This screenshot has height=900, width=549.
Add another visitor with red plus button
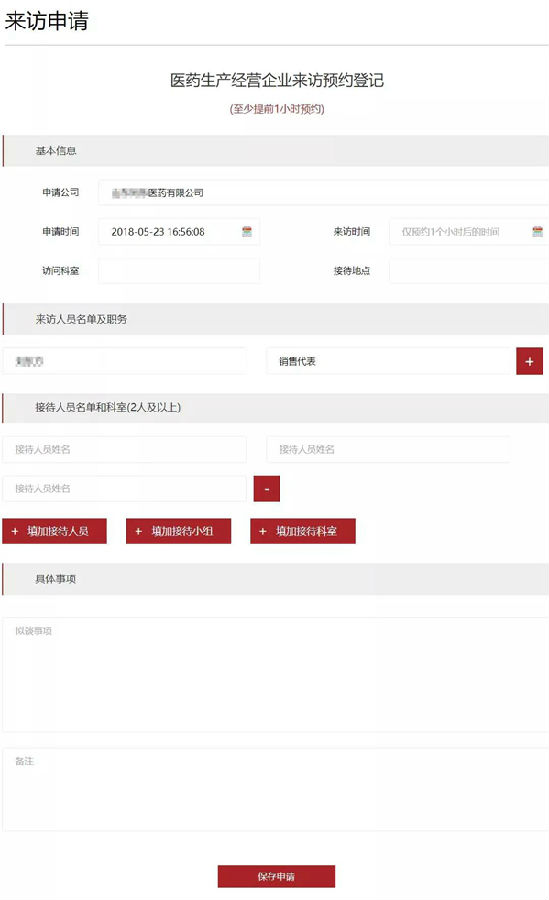(x=529, y=361)
